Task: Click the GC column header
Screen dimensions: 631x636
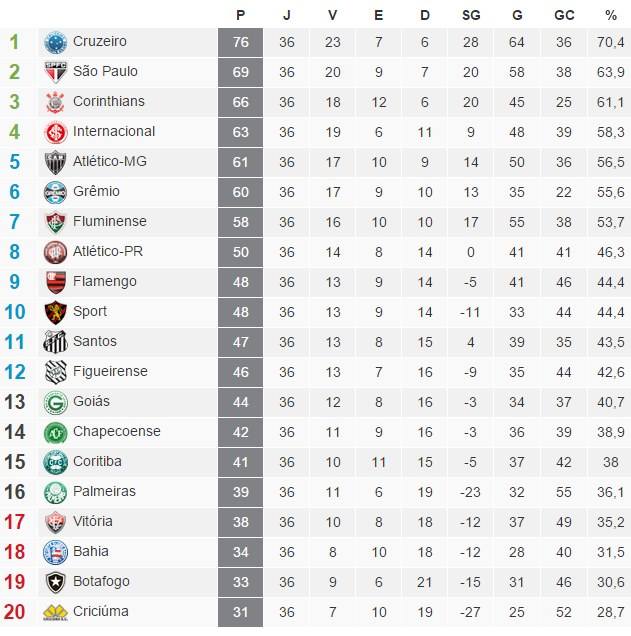Action: pyautogui.click(x=564, y=15)
